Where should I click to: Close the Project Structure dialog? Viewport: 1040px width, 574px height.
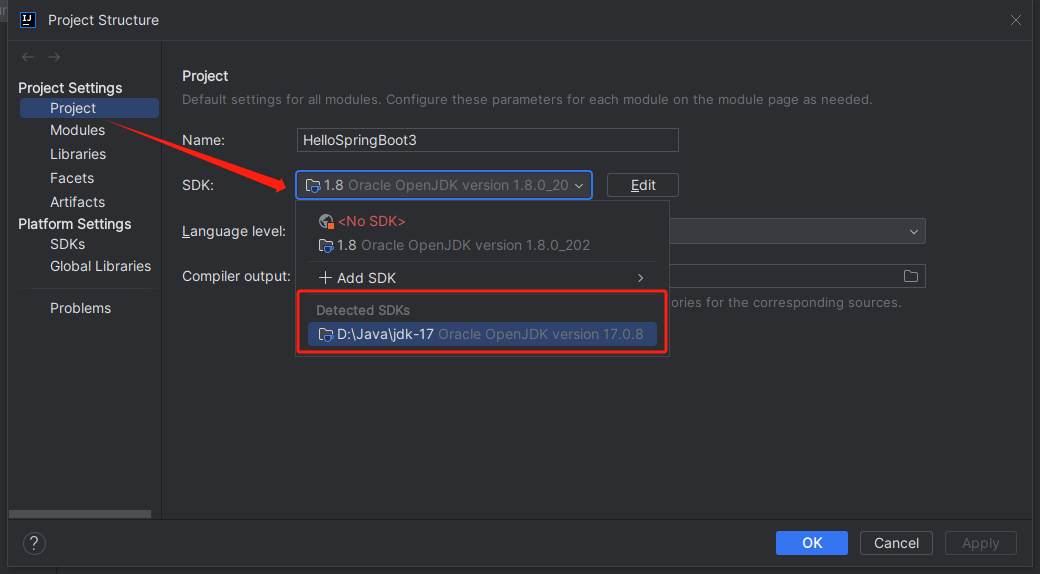[1015, 20]
